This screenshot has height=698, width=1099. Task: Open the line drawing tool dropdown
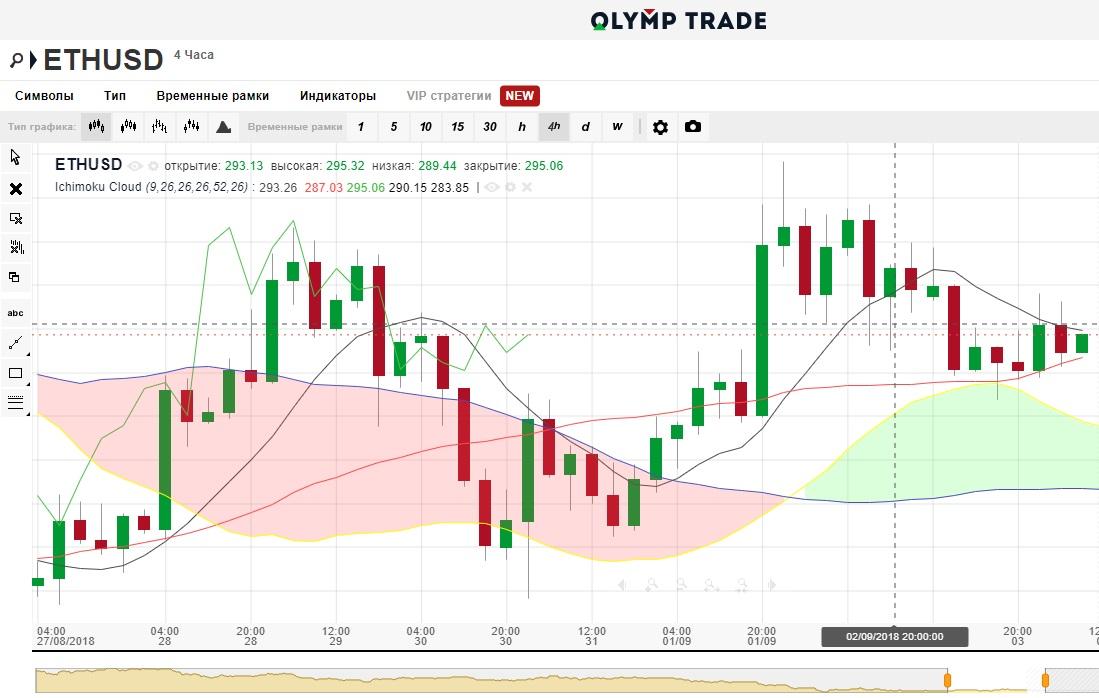click(x=15, y=343)
